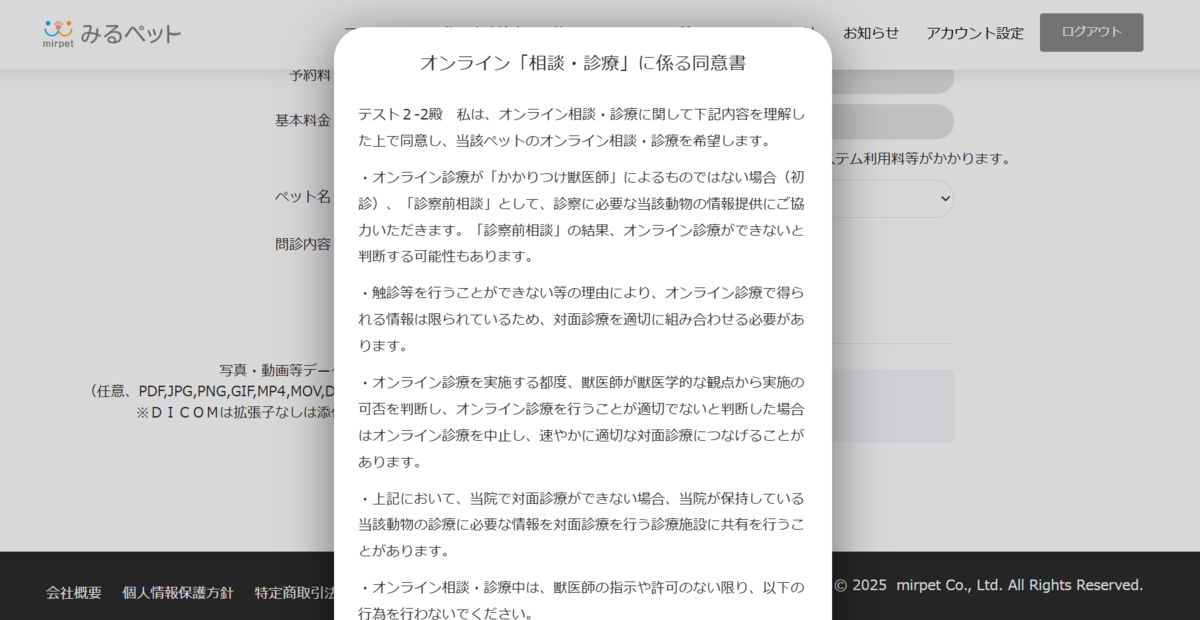Open the 会社概要 footer link
The image size is (1200, 620).
[74, 592]
